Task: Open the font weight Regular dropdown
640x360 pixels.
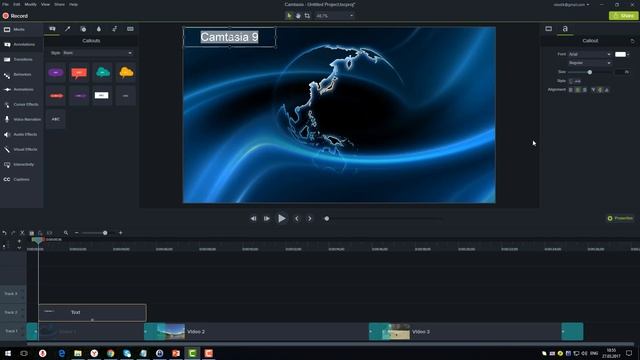Action: coord(590,63)
